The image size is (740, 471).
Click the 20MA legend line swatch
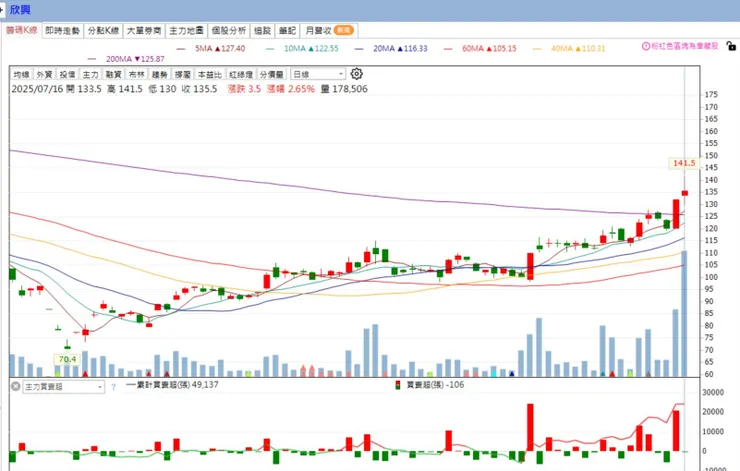click(x=359, y=49)
